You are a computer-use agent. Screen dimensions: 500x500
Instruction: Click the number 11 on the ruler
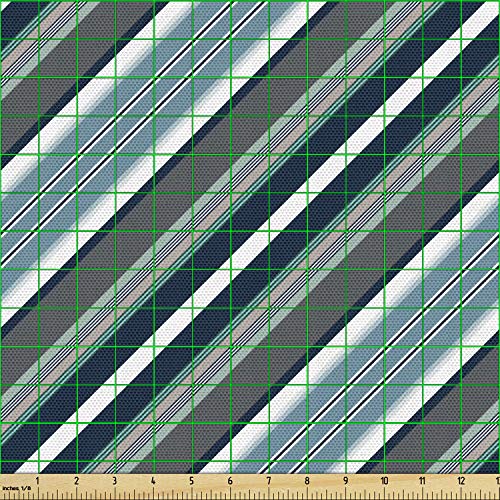[422, 481]
